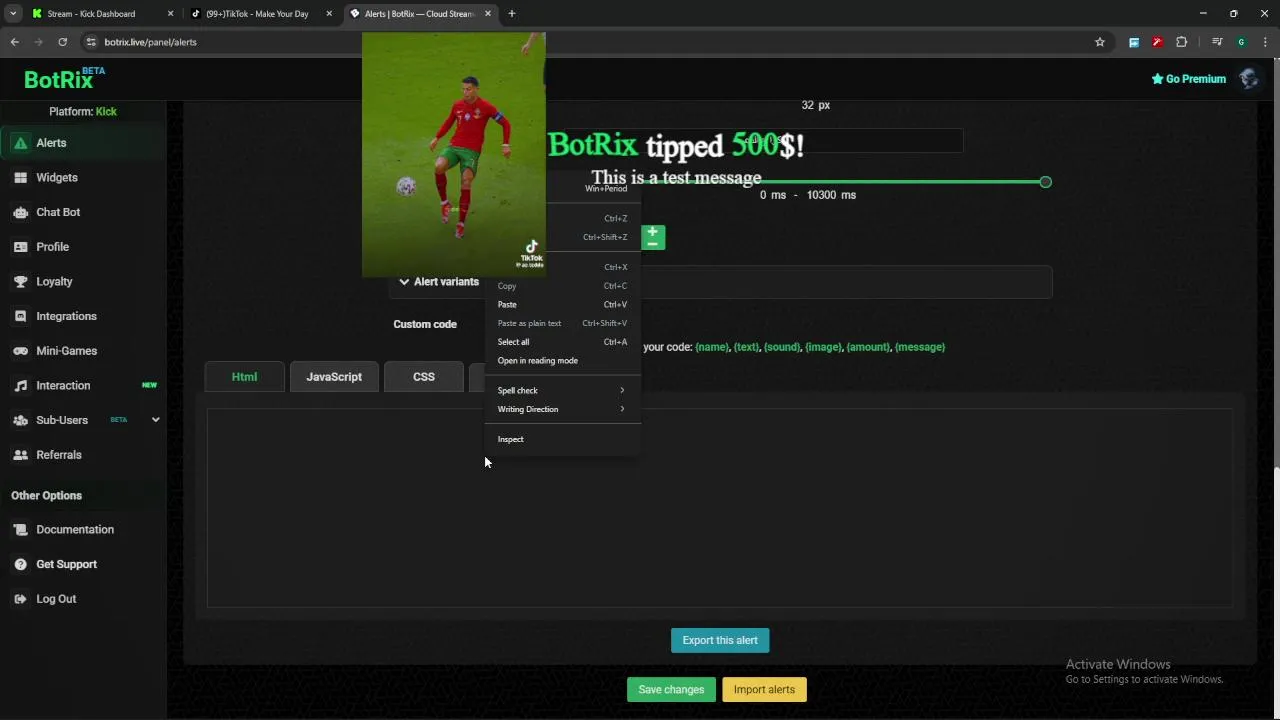Switch to the JavaScript code tab

pos(334,377)
